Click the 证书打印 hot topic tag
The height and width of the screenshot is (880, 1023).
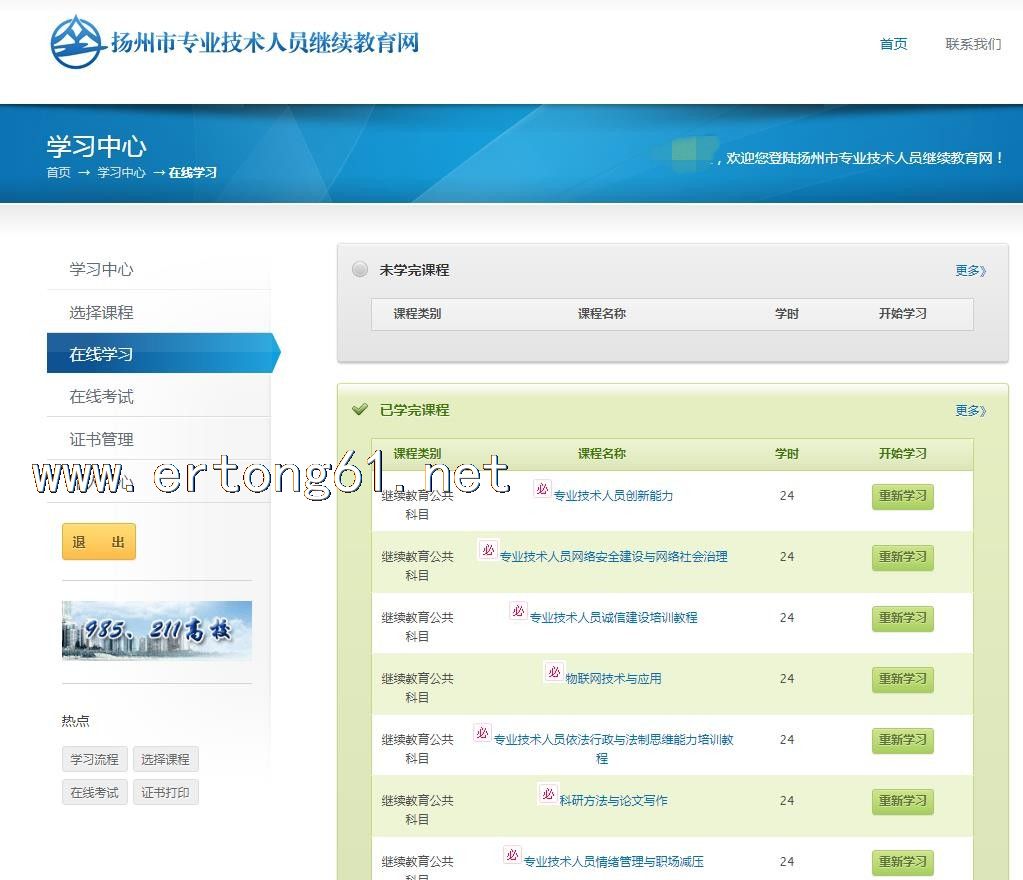165,792
